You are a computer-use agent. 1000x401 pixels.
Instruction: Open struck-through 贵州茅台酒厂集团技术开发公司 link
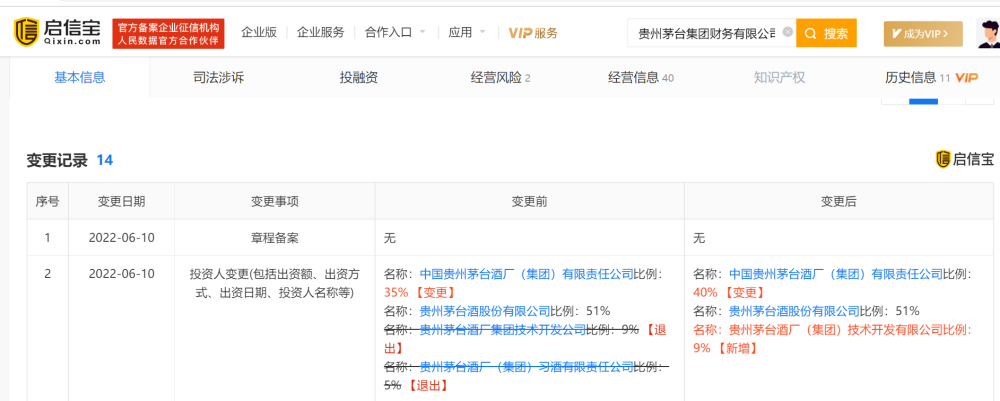pos(503,330)
